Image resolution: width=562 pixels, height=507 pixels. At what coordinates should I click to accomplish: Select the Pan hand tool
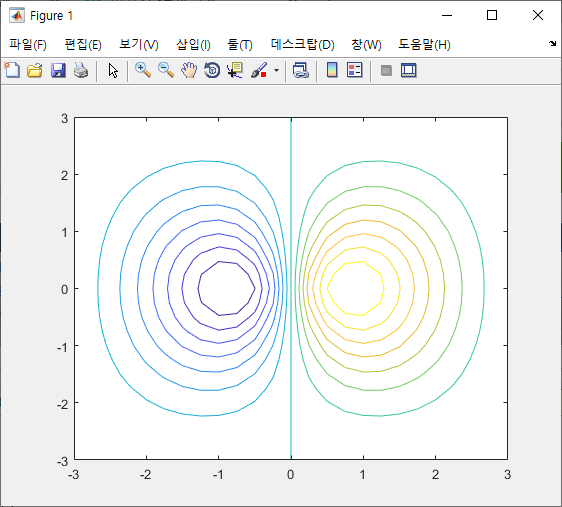coord(189,70)
